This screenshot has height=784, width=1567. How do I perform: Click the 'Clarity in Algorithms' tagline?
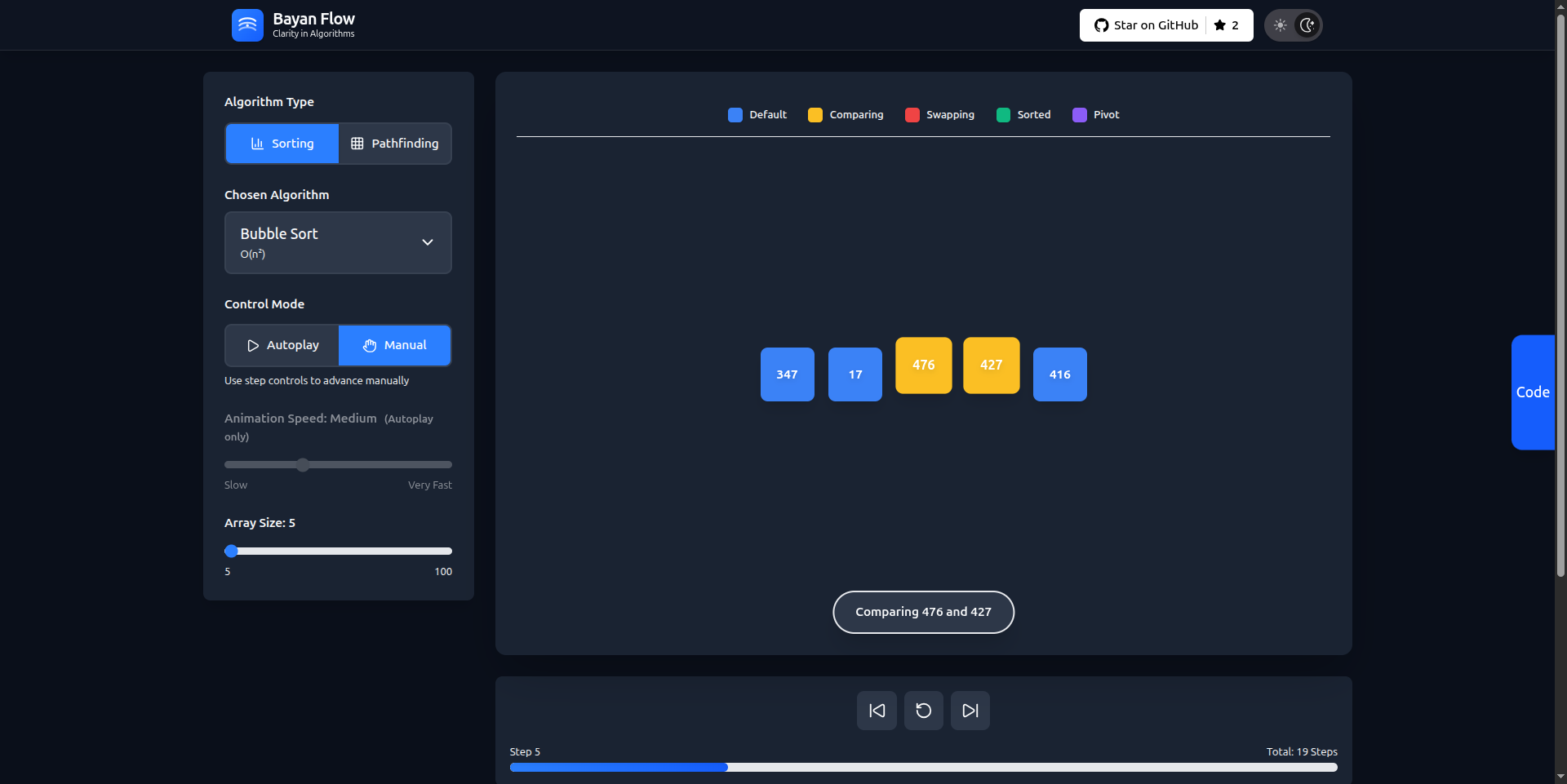click(313, 34)
